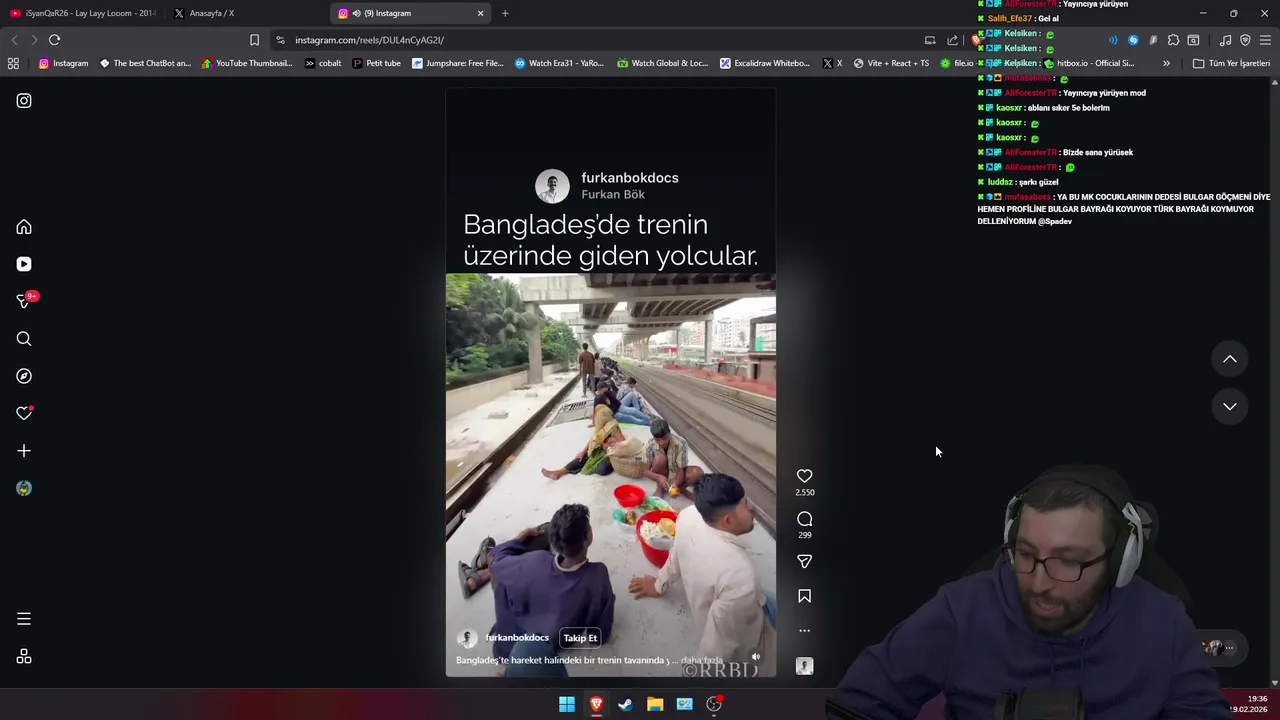Save the reel with the bookmark icon

pyautogui.click(x=804, y=596)
